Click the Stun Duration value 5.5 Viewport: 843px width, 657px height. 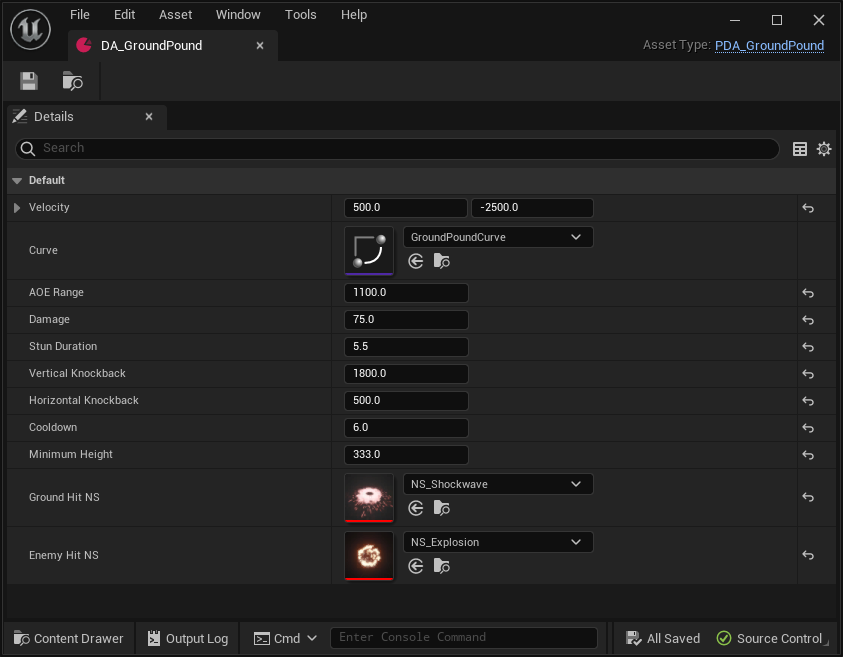pyautogui.click(x=406, y=346)
